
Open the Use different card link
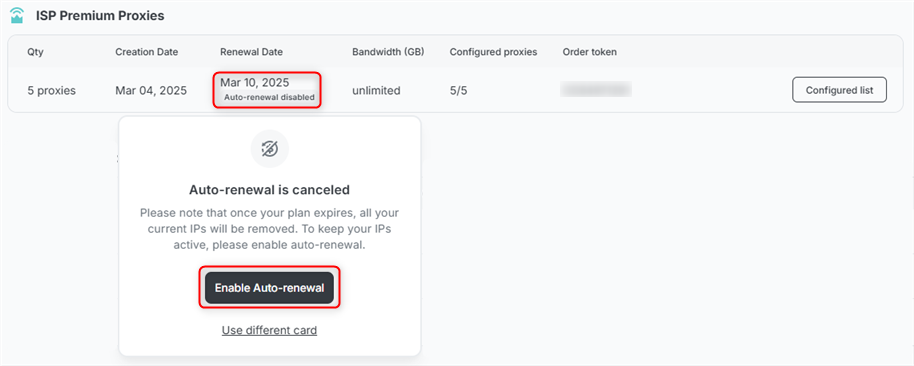(269, 330)
